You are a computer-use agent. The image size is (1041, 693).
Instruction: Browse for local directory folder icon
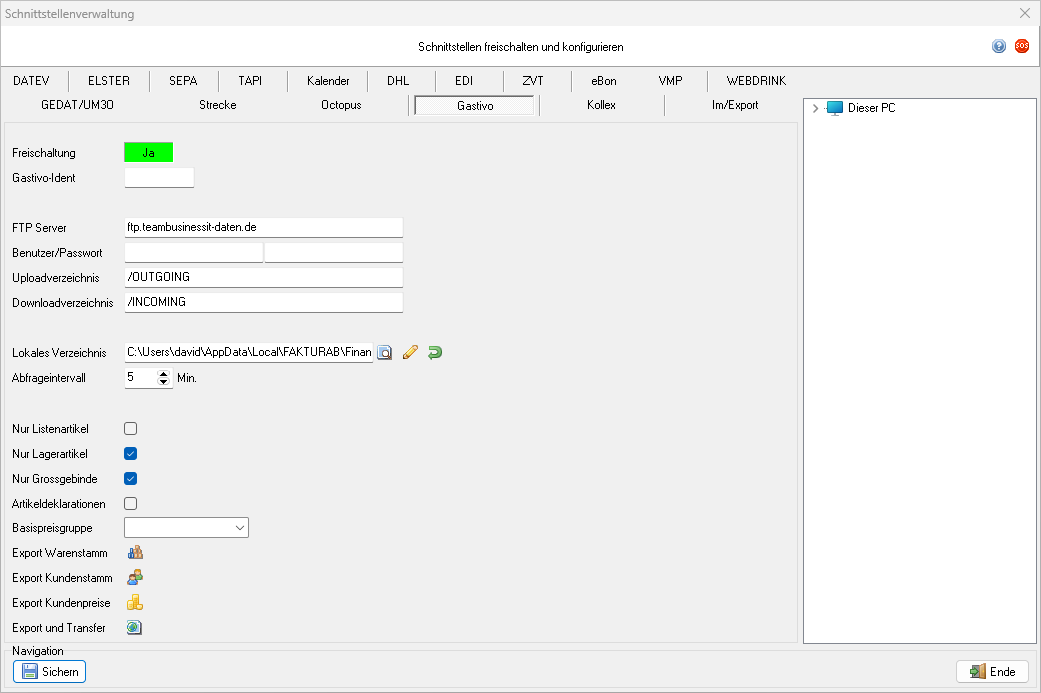[385, 353]
